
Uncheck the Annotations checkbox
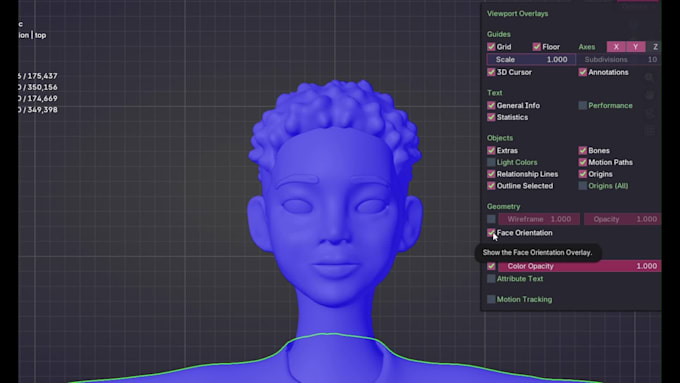point(582,72)
